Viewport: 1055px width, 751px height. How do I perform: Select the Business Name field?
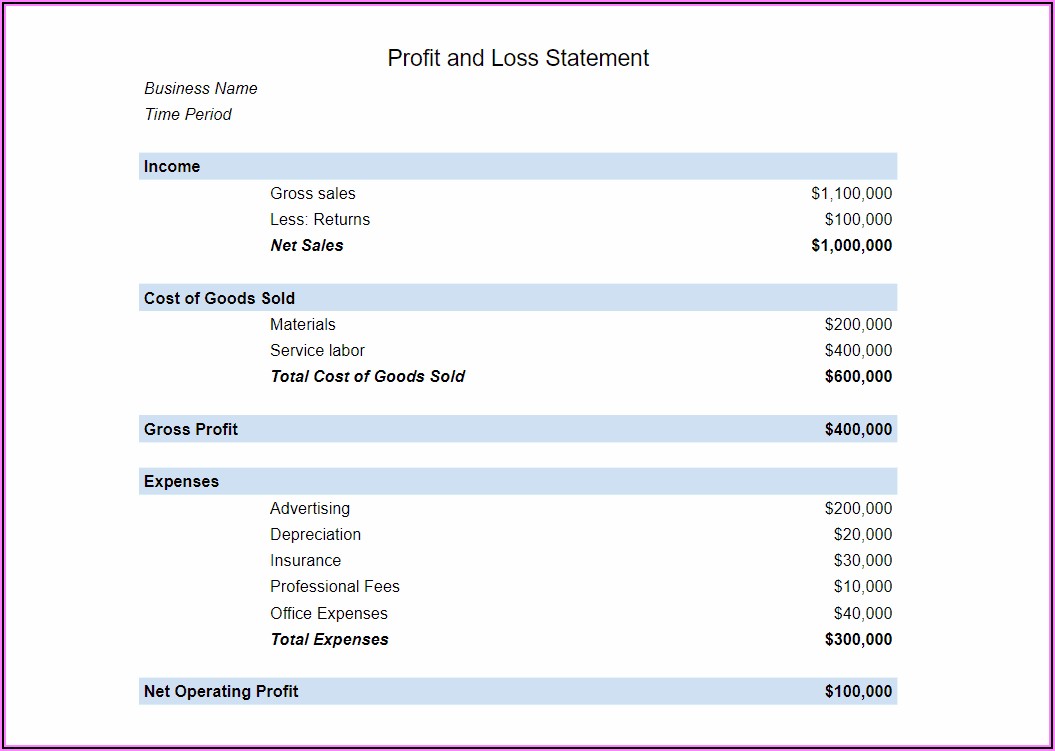[201, 88]
